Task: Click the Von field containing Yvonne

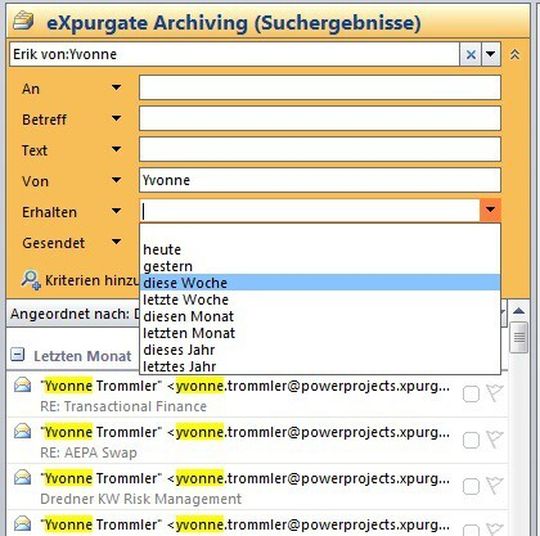Action: [320, 180]
